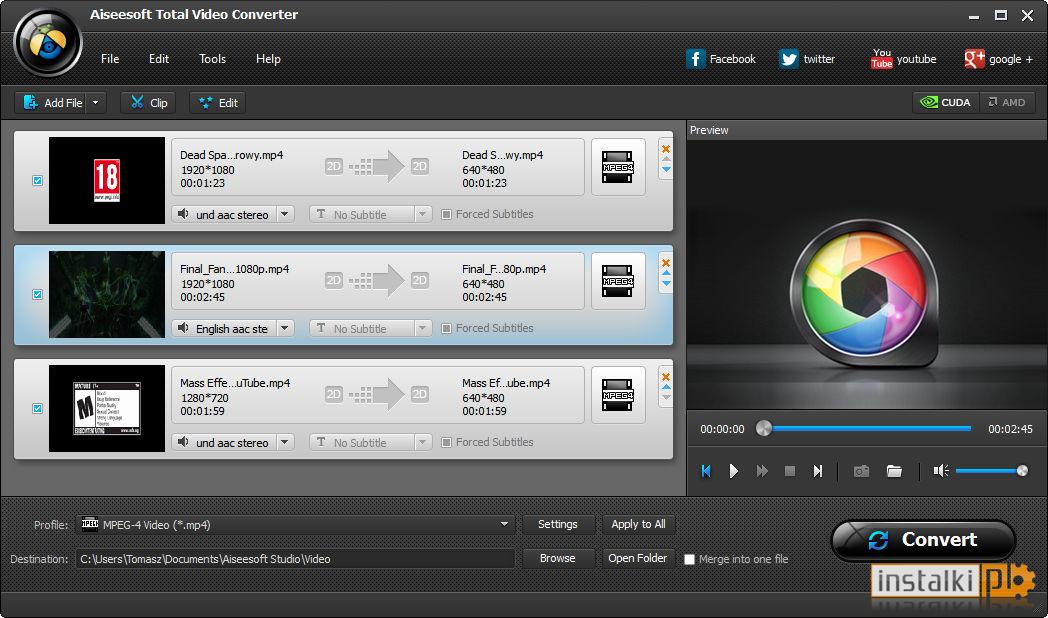This screenshot has height=618, width=1048.
Task: Uncheck the Dead Spa...rowy.mp4 file checkbox
Action: click(x=37, y=180)
